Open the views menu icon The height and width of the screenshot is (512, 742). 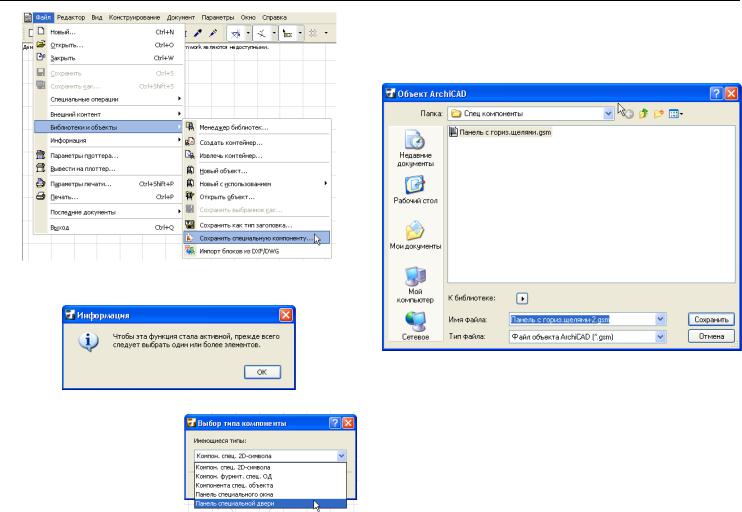tap(676, 114)
